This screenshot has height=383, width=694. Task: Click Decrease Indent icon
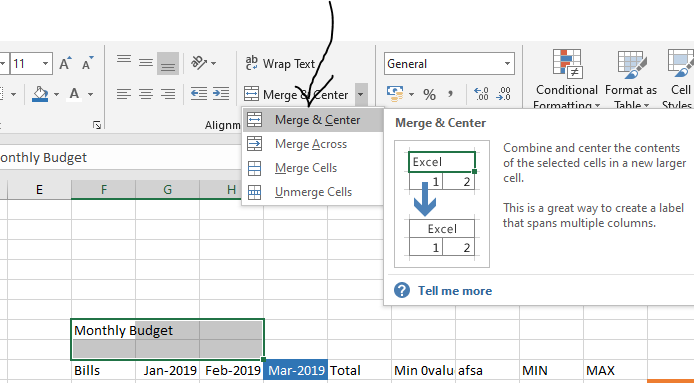click(x=199, y=93)
